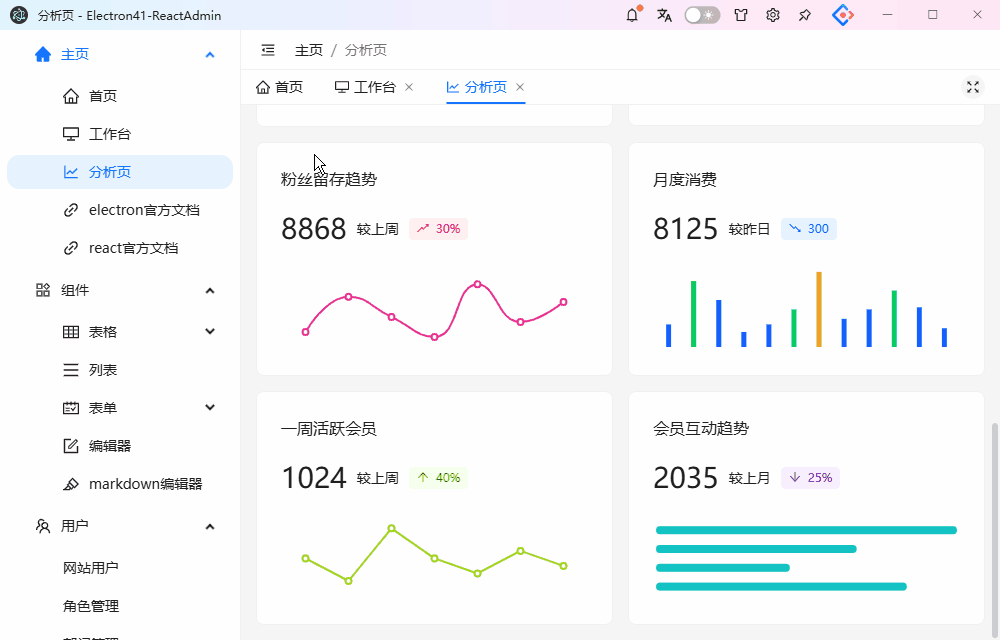Click the orange bar in 月度消费 chart
Screen dimensions: 1000x640
tap(819, 309)
